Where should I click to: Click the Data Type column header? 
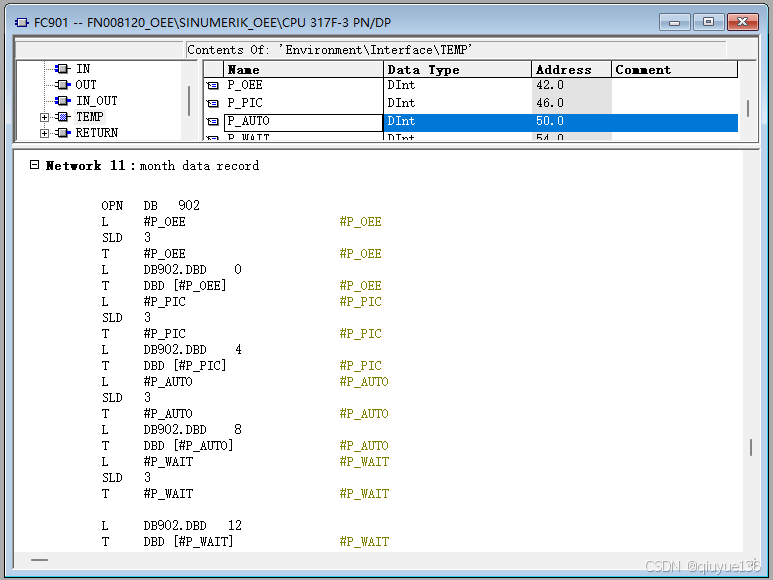[457, 69]
